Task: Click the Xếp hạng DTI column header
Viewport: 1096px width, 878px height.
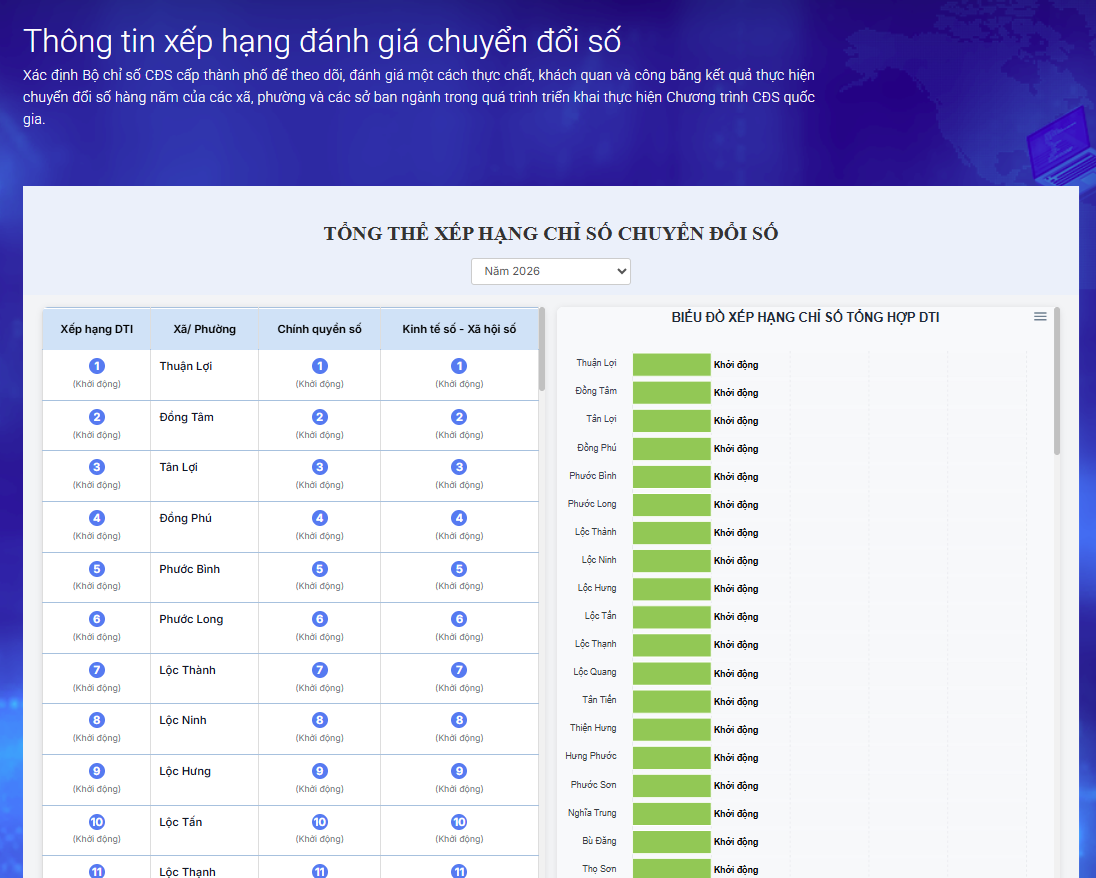Action: (x=96, y=329)
